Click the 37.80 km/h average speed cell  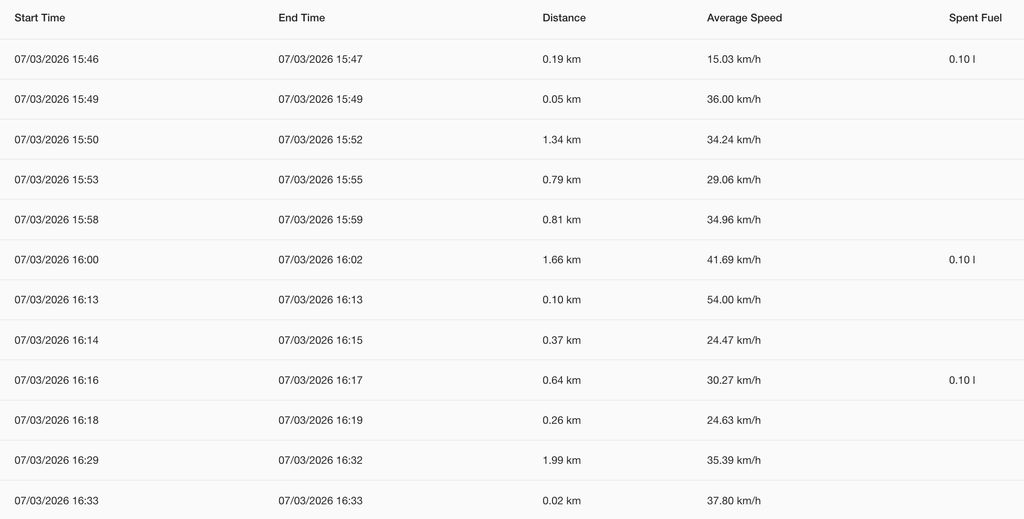pos(733,500)
